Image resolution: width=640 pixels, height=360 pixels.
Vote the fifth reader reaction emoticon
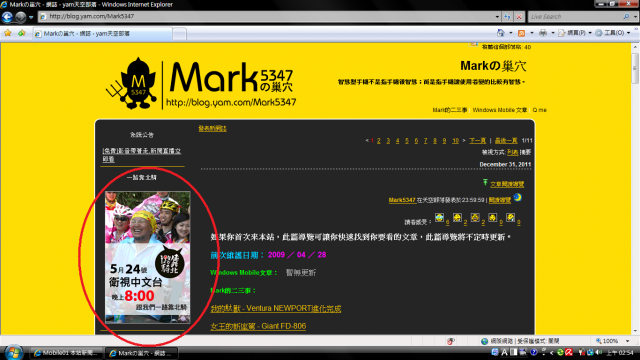(510, 218)
